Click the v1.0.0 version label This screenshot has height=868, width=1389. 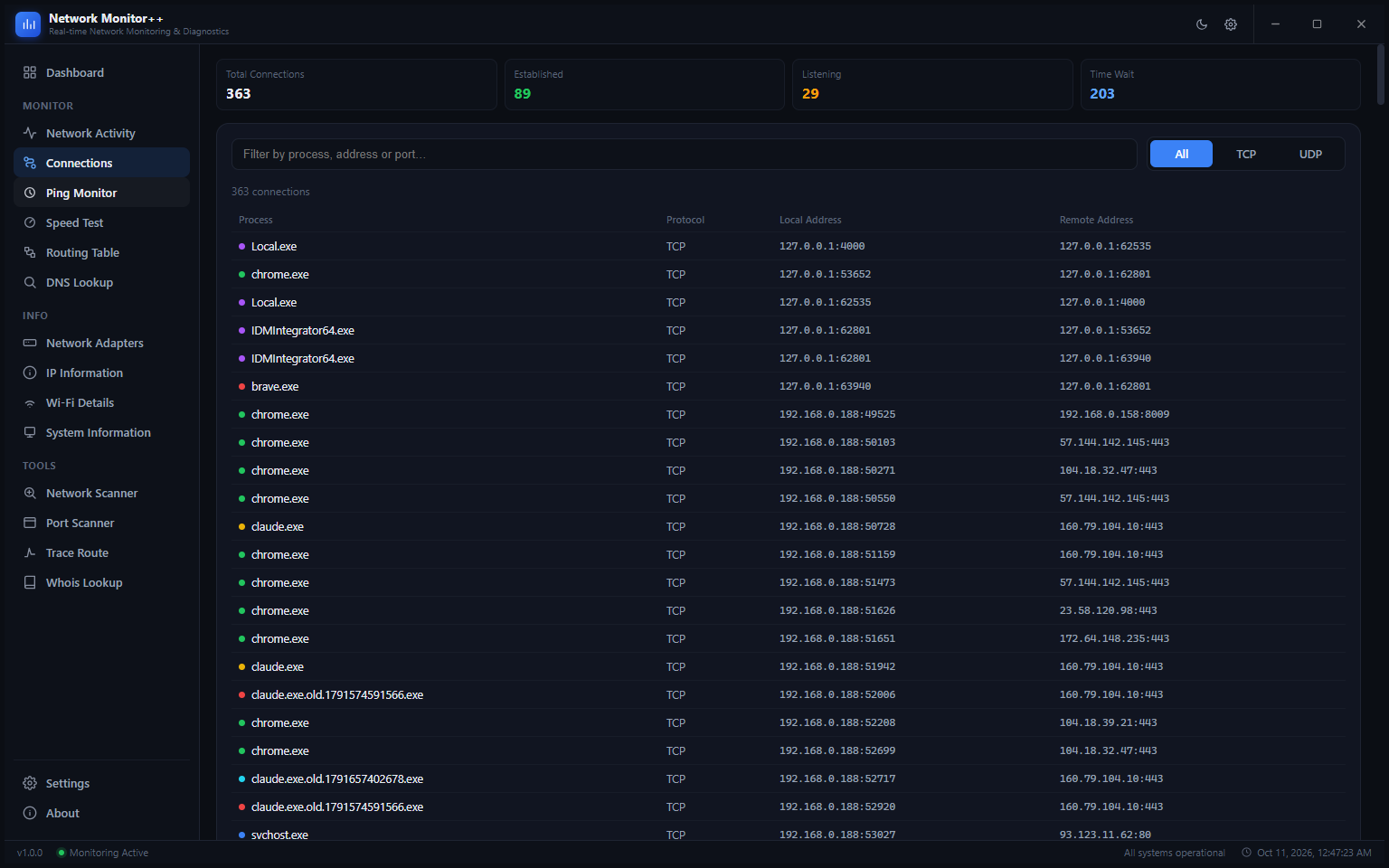click(x=30, y=853)
